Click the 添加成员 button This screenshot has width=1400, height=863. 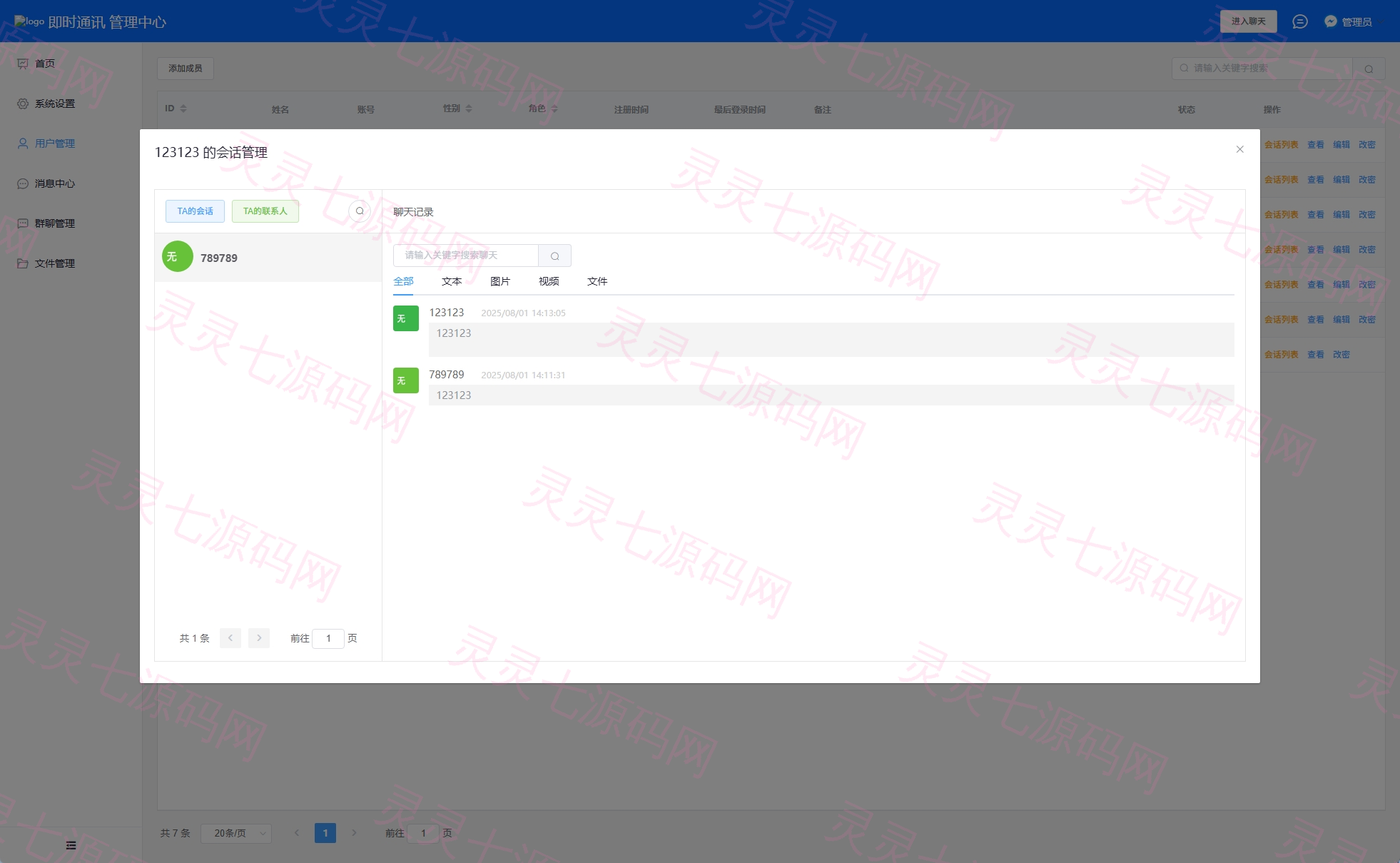[185, 69]
